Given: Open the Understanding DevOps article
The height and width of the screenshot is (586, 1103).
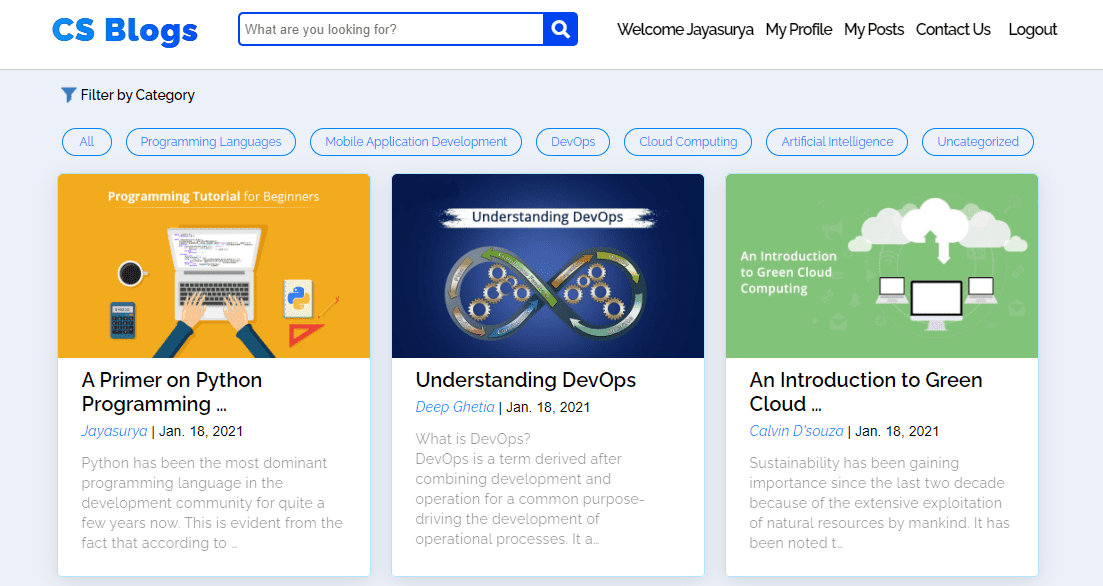Looking at the screenshot, I should click(525, 380).
